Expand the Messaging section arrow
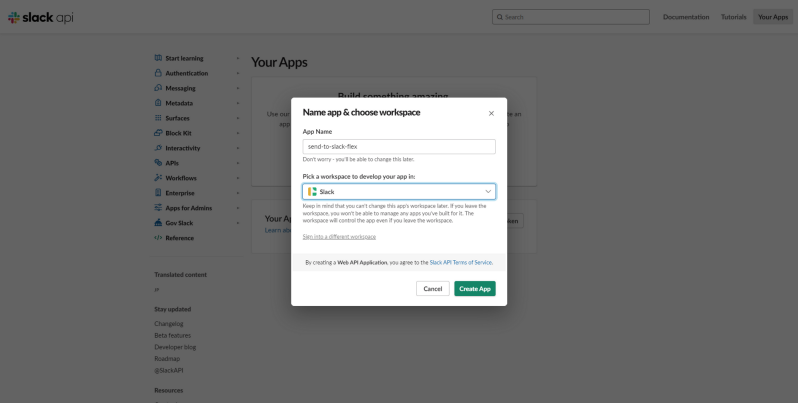This screenshot has height=403, width=798. 238,89
